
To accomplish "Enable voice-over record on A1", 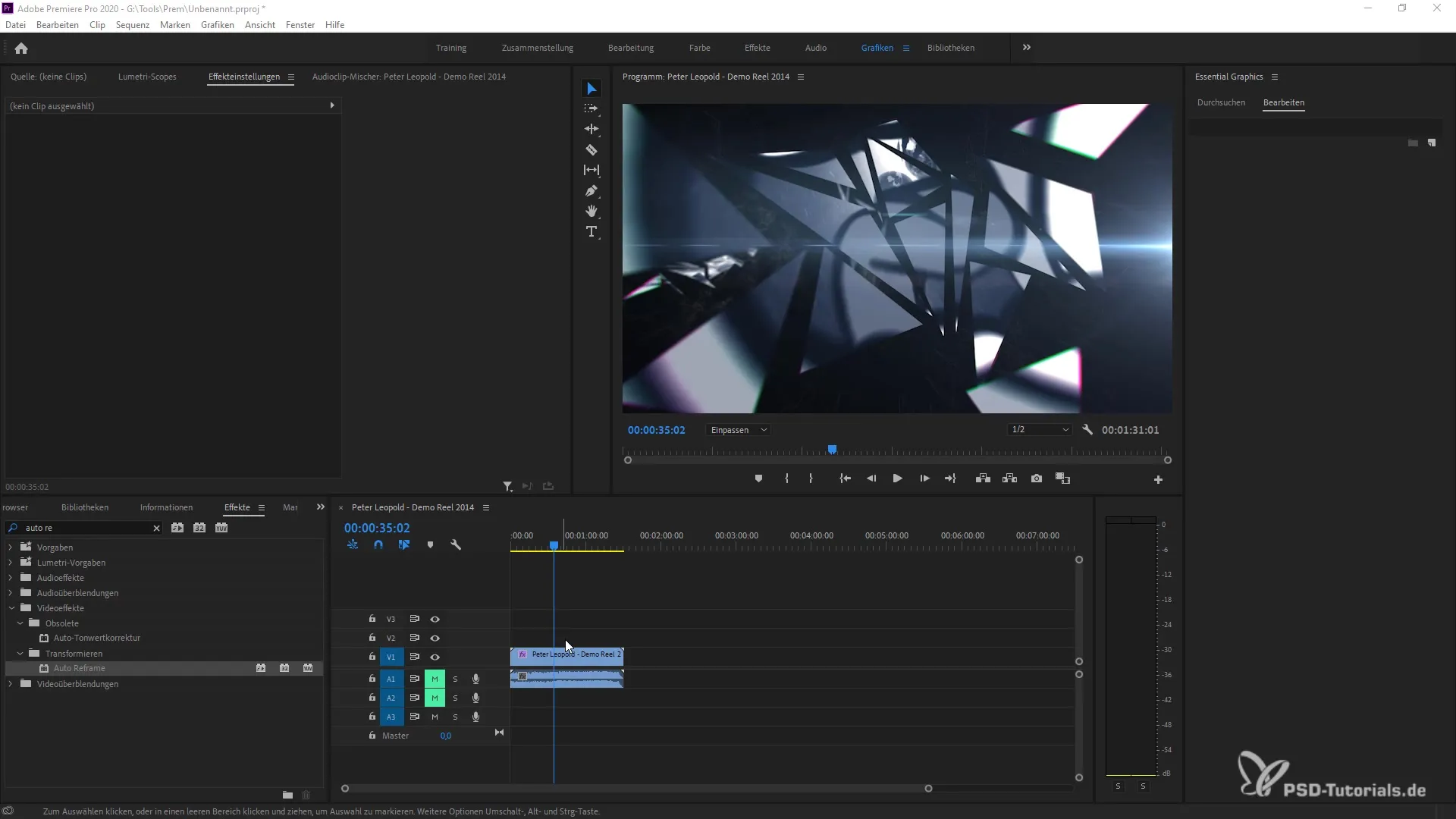I will (475, 679).
